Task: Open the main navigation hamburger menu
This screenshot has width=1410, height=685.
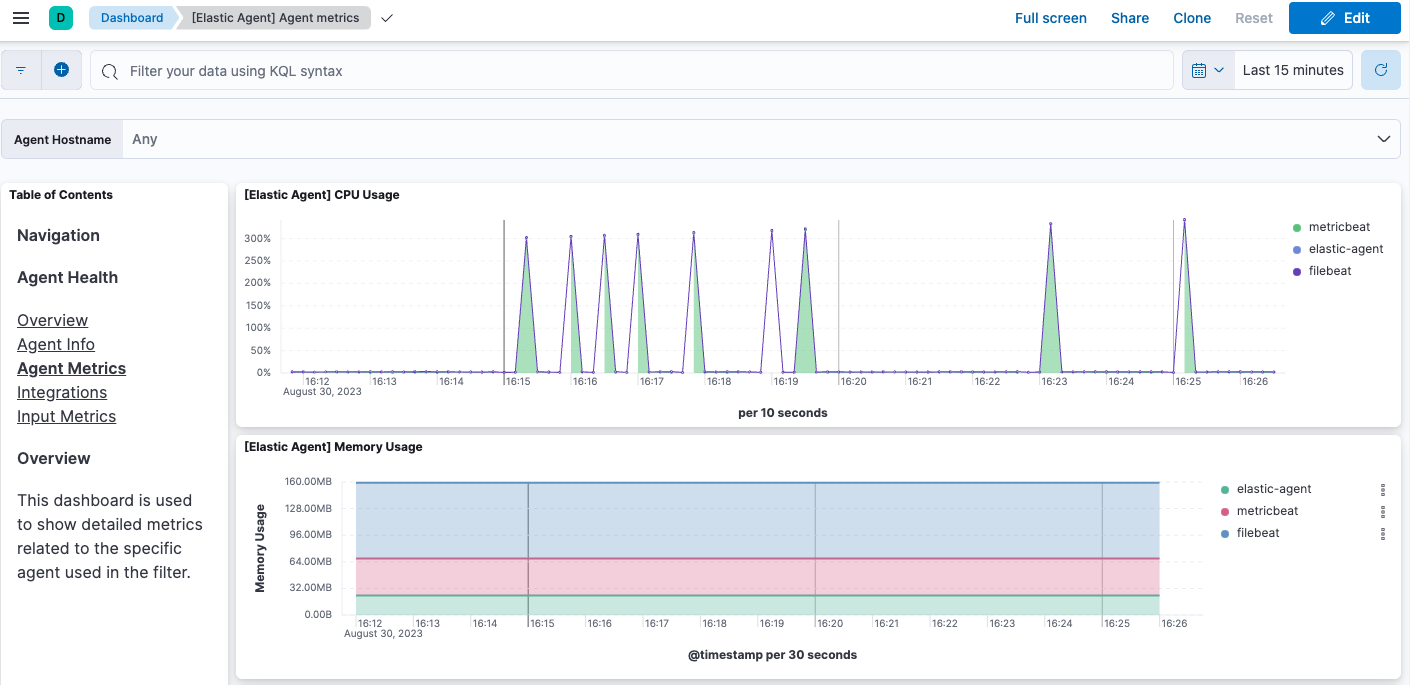Action: tap(21, 17)
